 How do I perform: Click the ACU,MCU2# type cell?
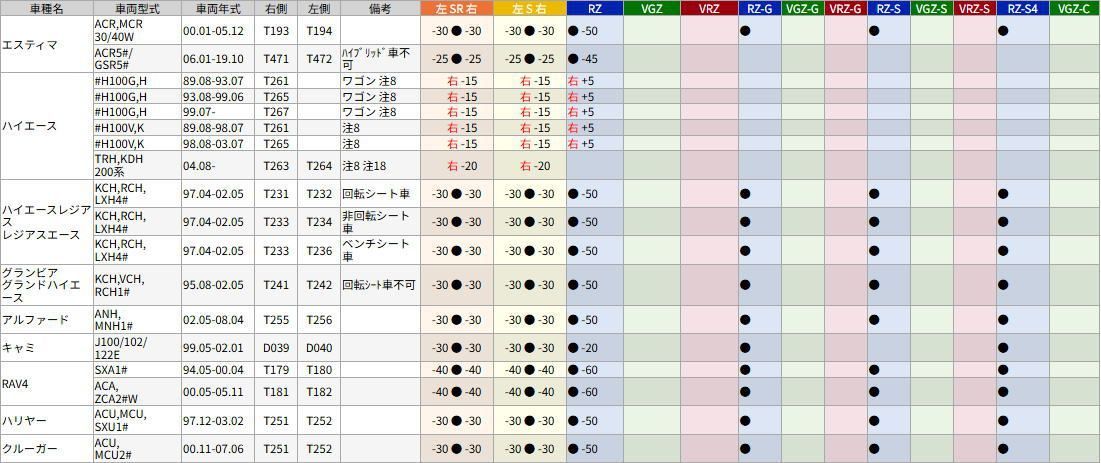[x=137, y=449]
